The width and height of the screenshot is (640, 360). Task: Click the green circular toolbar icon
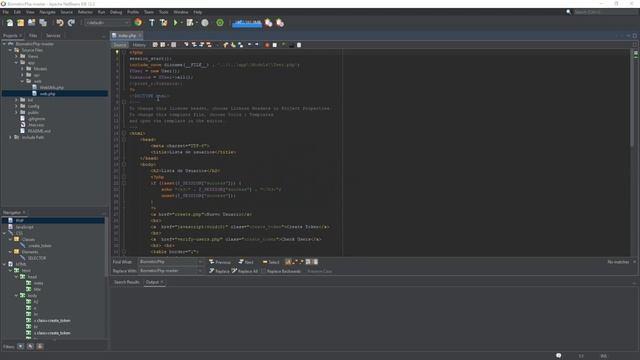click(220, 23)
